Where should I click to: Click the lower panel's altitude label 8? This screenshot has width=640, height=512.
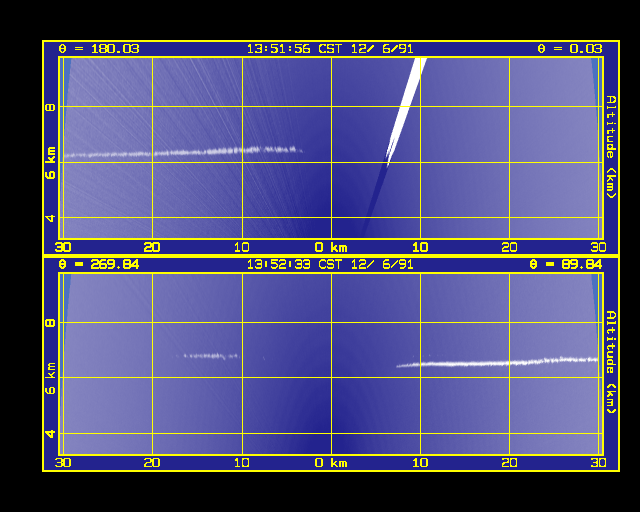50,323
